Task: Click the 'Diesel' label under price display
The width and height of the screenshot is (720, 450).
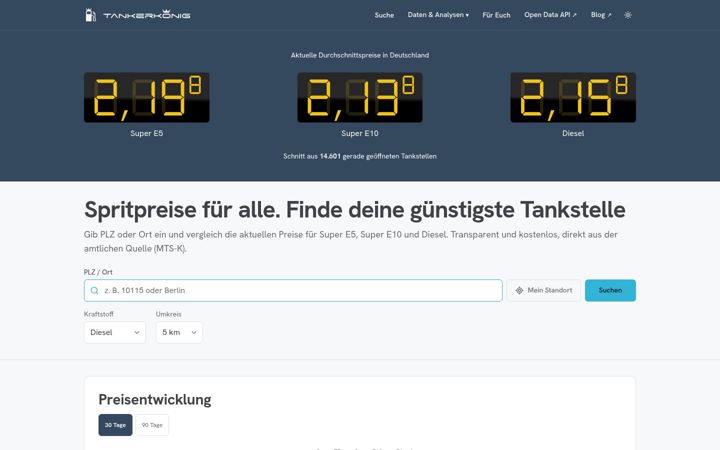Action: [573, 133]
